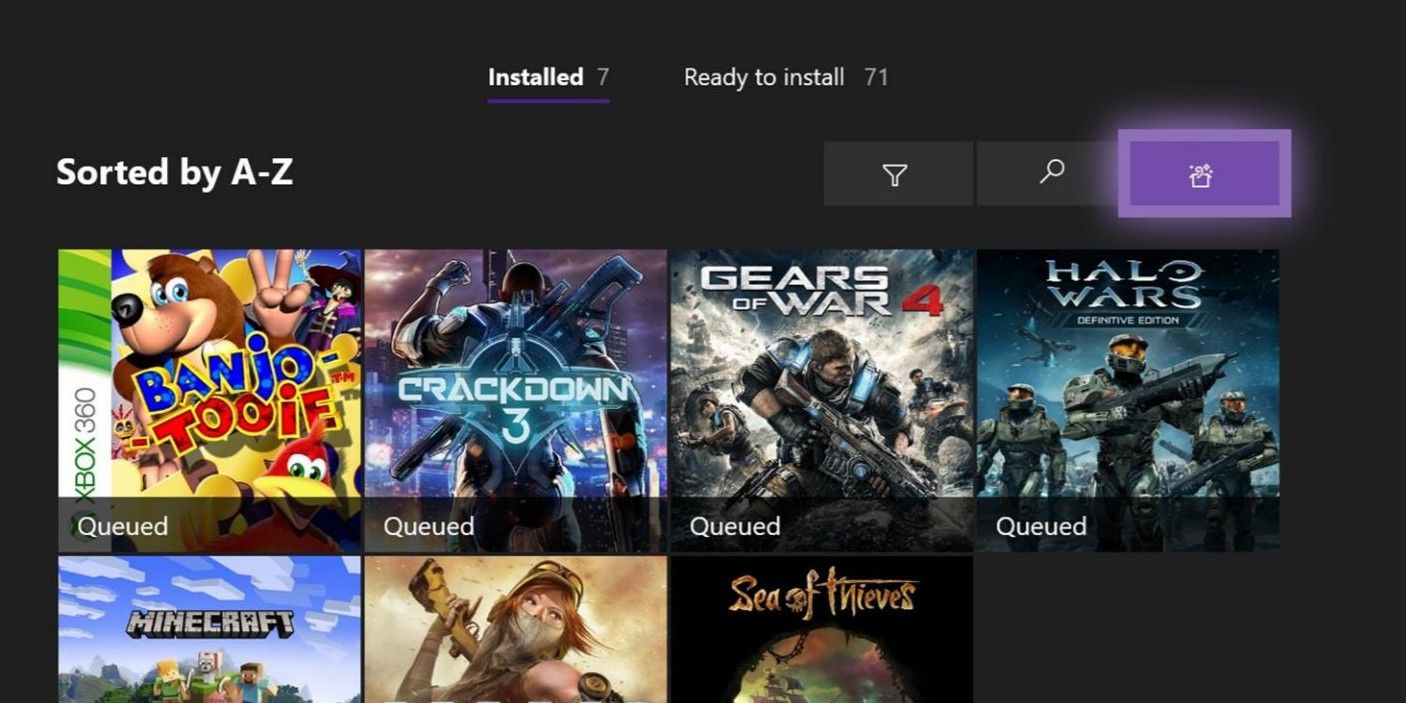Screen dimensions: 1406x703
Task: Click the Queued label on Banjo-Tooie
Action: coord(122,526)
